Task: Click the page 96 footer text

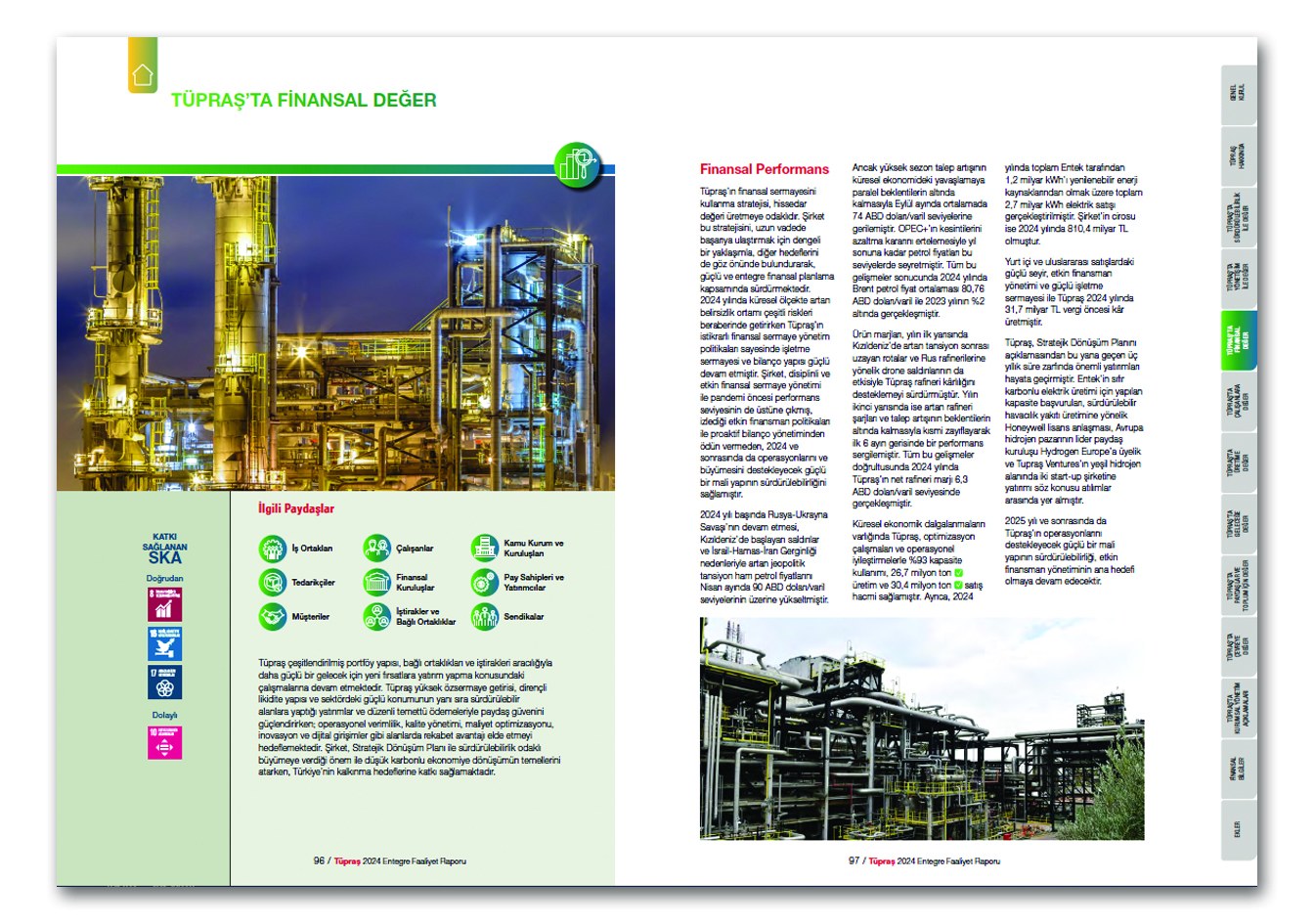Action: [x=390, y=861]
